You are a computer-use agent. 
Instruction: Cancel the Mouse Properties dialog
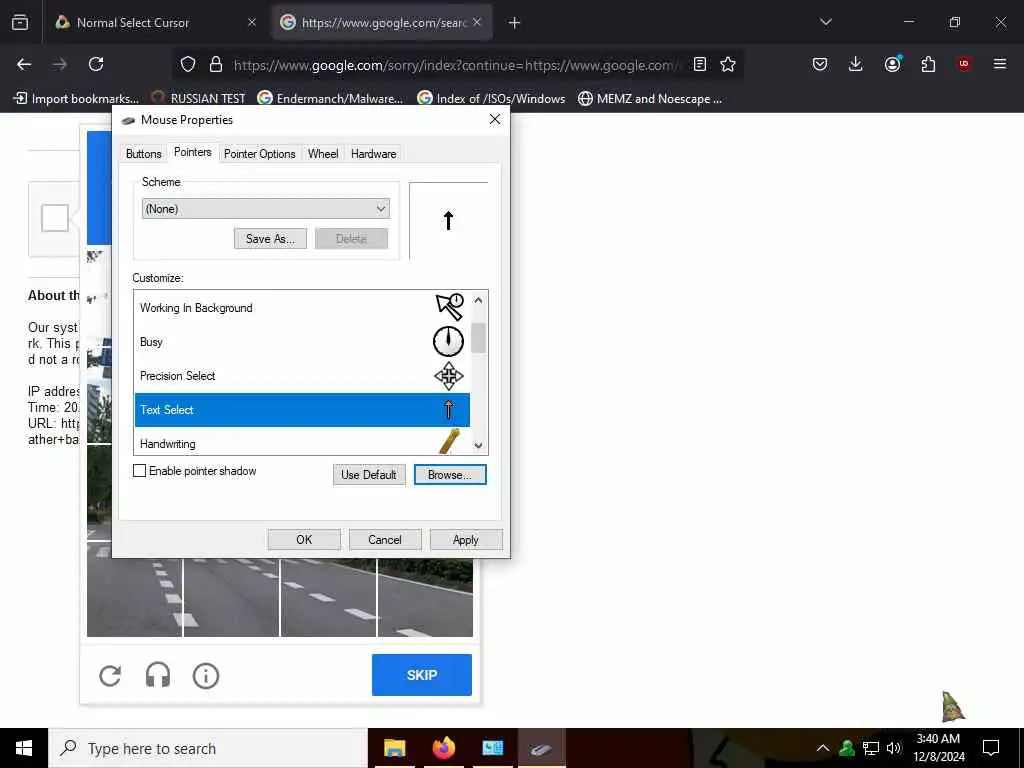[385, 539]
